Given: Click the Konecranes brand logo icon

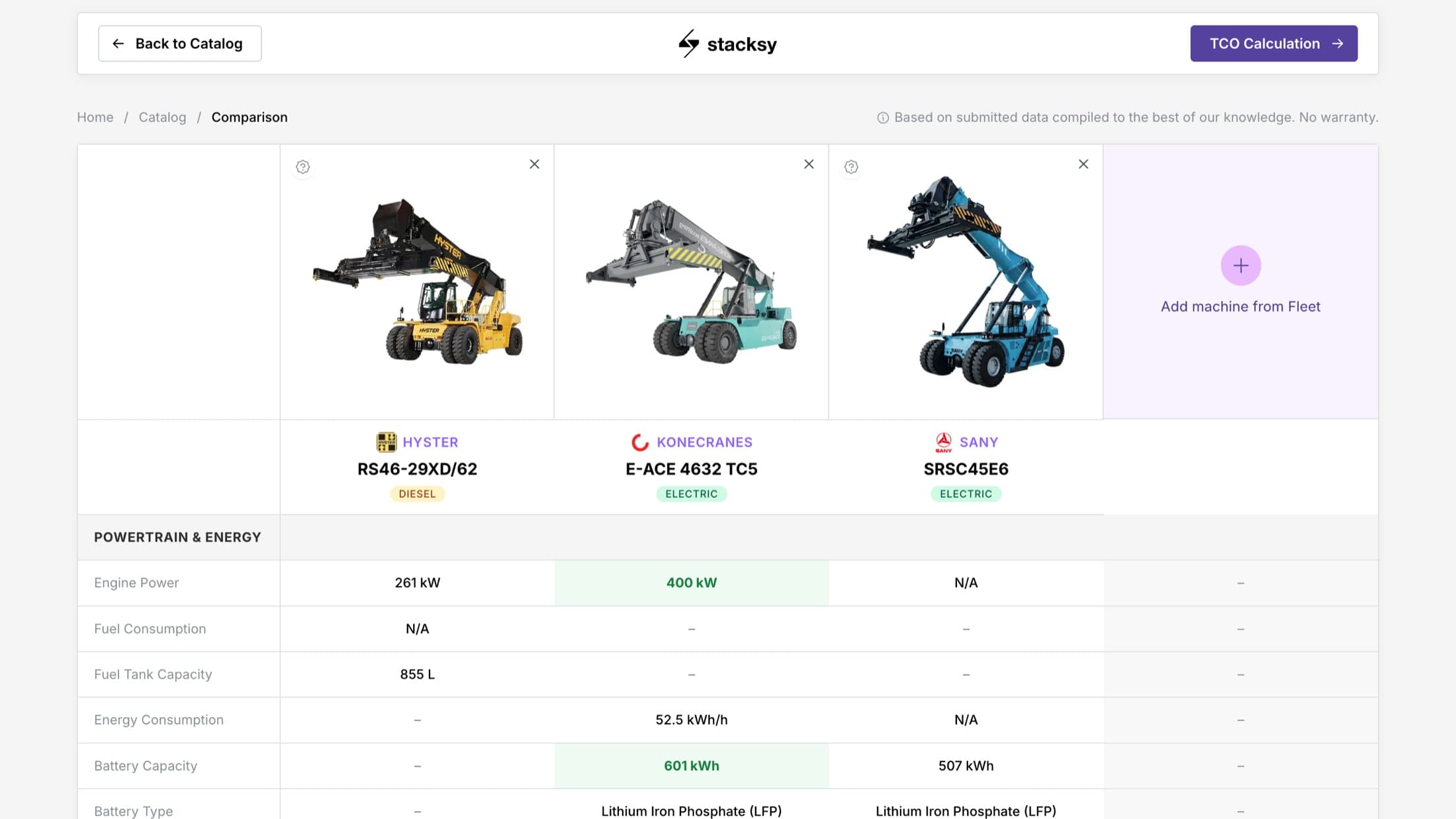Looking at the screenshot, I should click(x=640, y=442).
